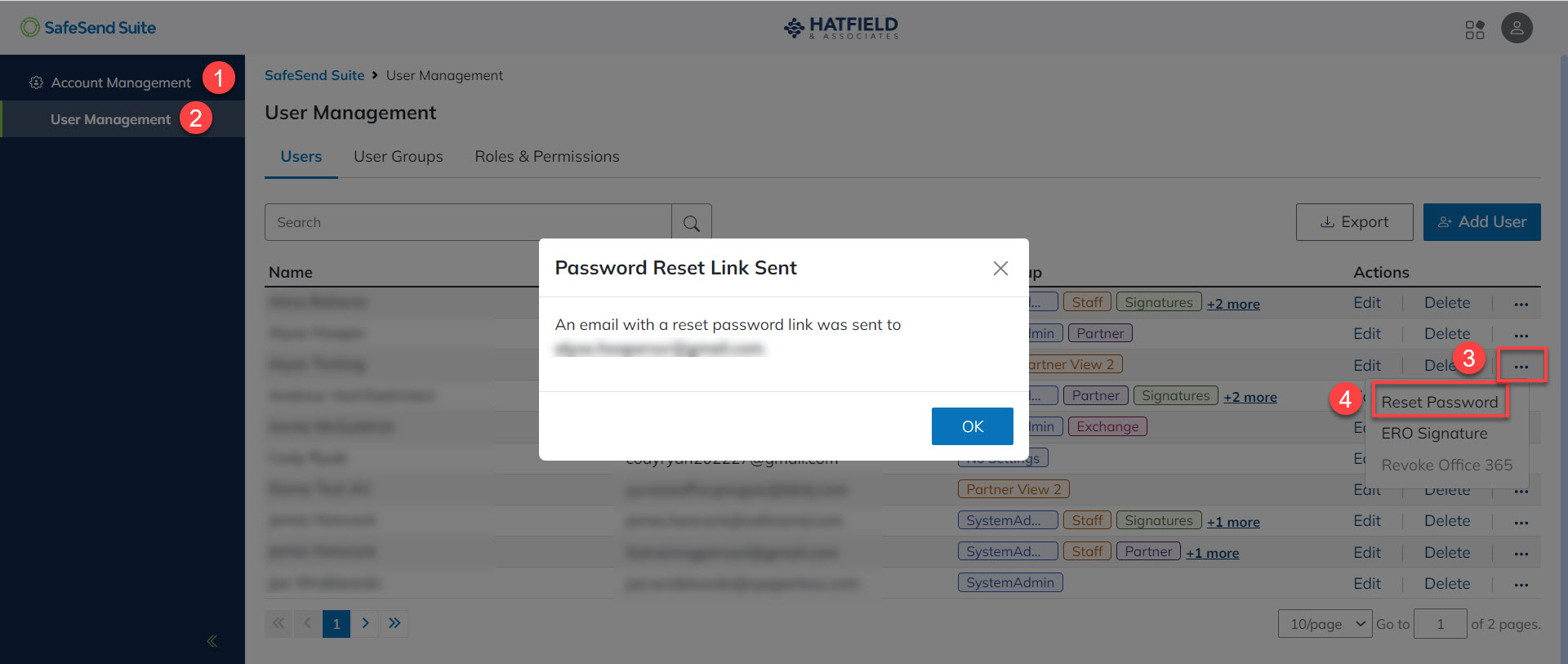Jump to last page using double-arrow control
This screenshot has width=1568, height=664.
[x=394, y=623]
